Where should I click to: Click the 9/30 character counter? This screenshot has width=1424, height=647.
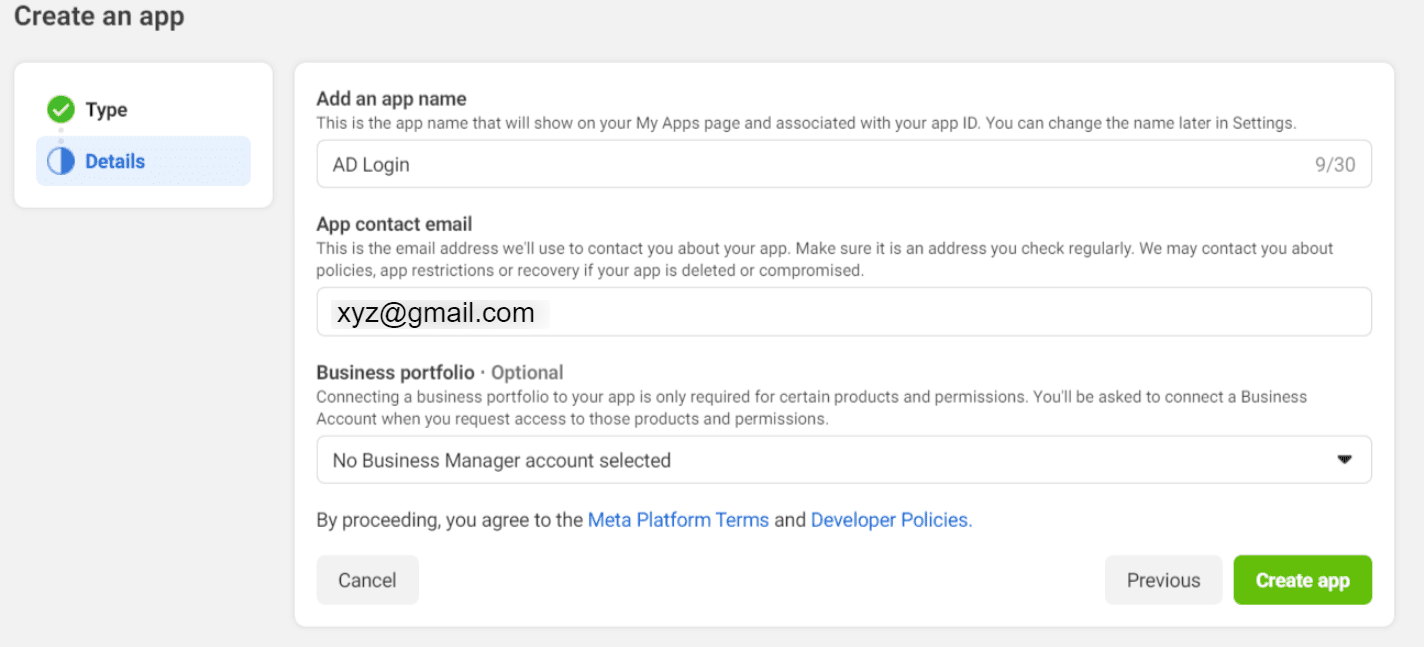click(1334, 165)
